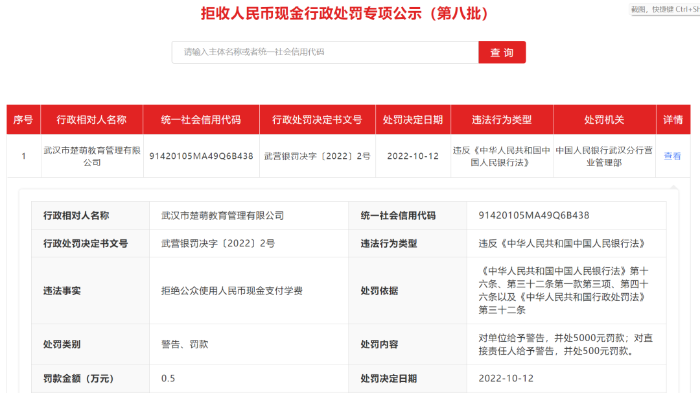Screen dimensions: 700x393
Task: Click the 处罚决定日期 column header
Action: 413,119
